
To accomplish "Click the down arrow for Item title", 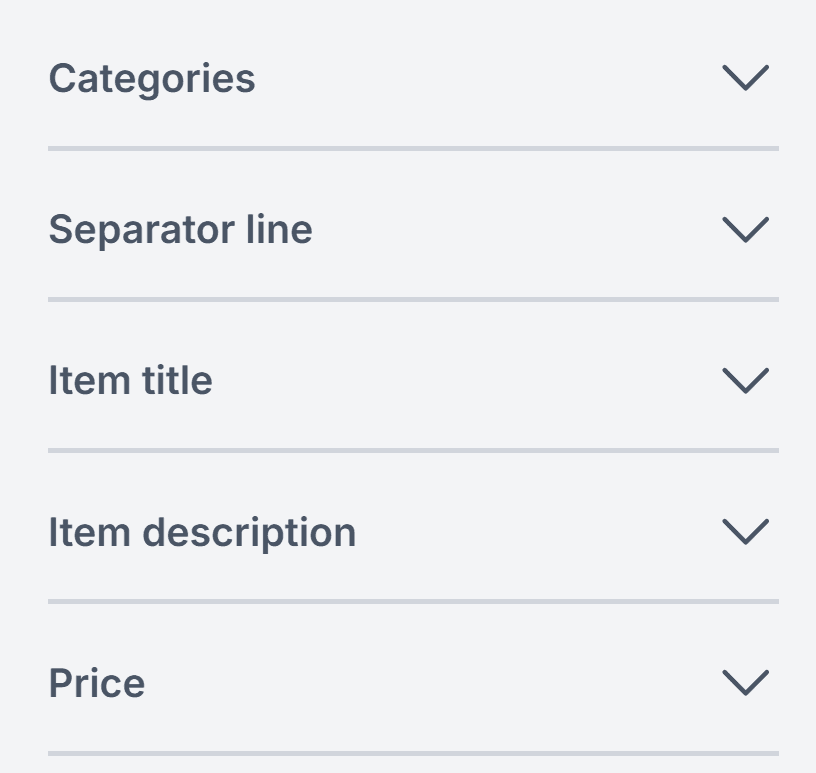I will 745,380.
